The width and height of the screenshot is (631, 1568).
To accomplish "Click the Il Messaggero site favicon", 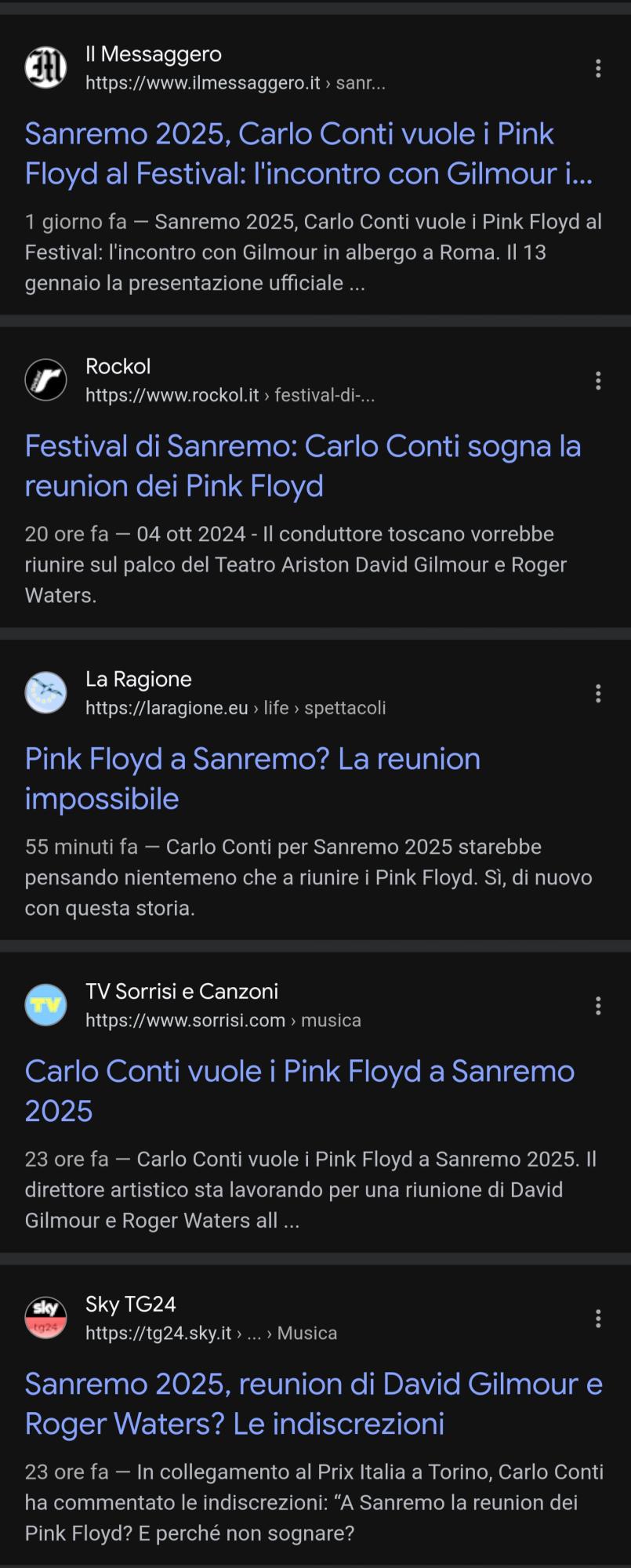I will (x=45, y=67).
